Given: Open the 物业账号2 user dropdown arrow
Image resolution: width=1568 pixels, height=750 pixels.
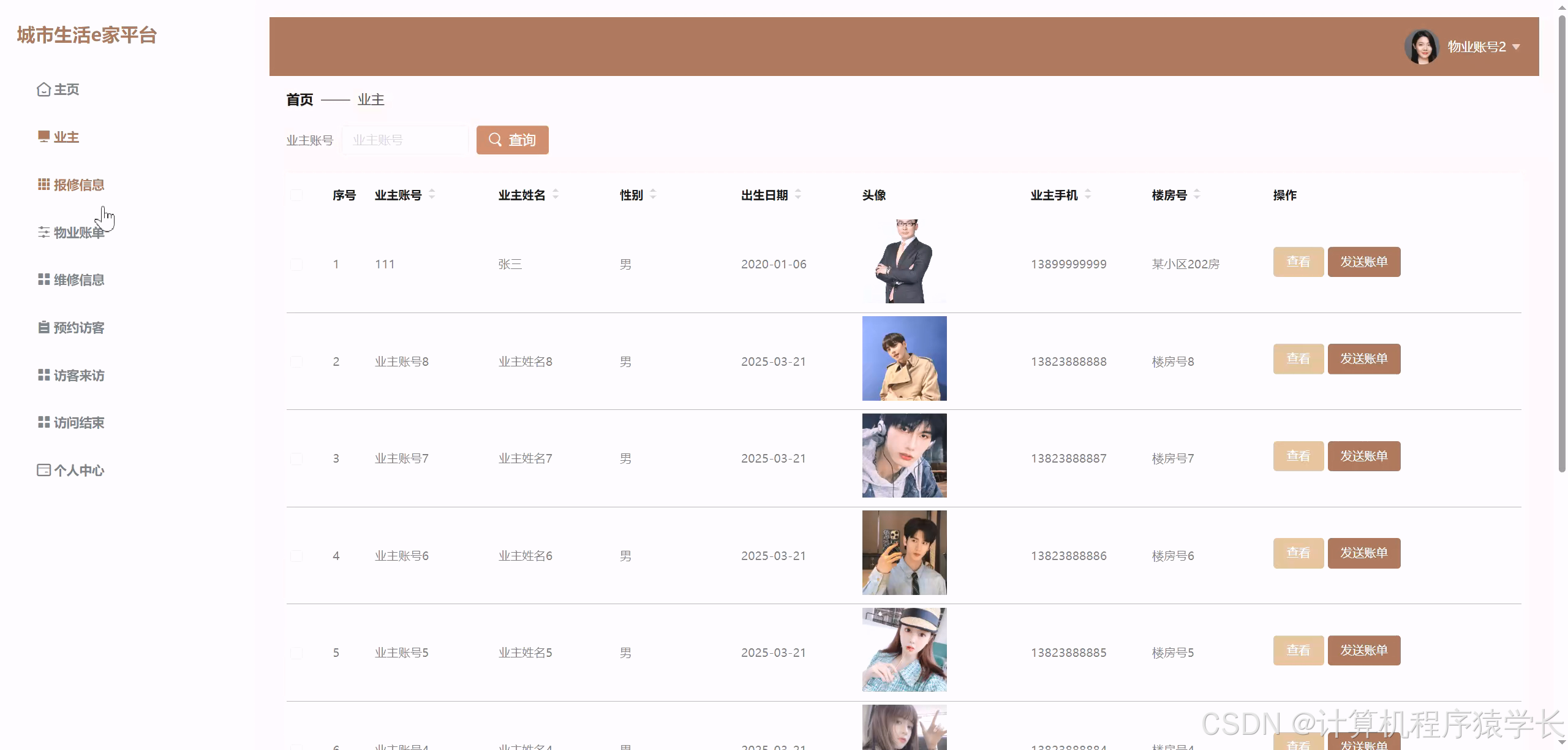Looking at the screenshot, I should coord(1516,47).
